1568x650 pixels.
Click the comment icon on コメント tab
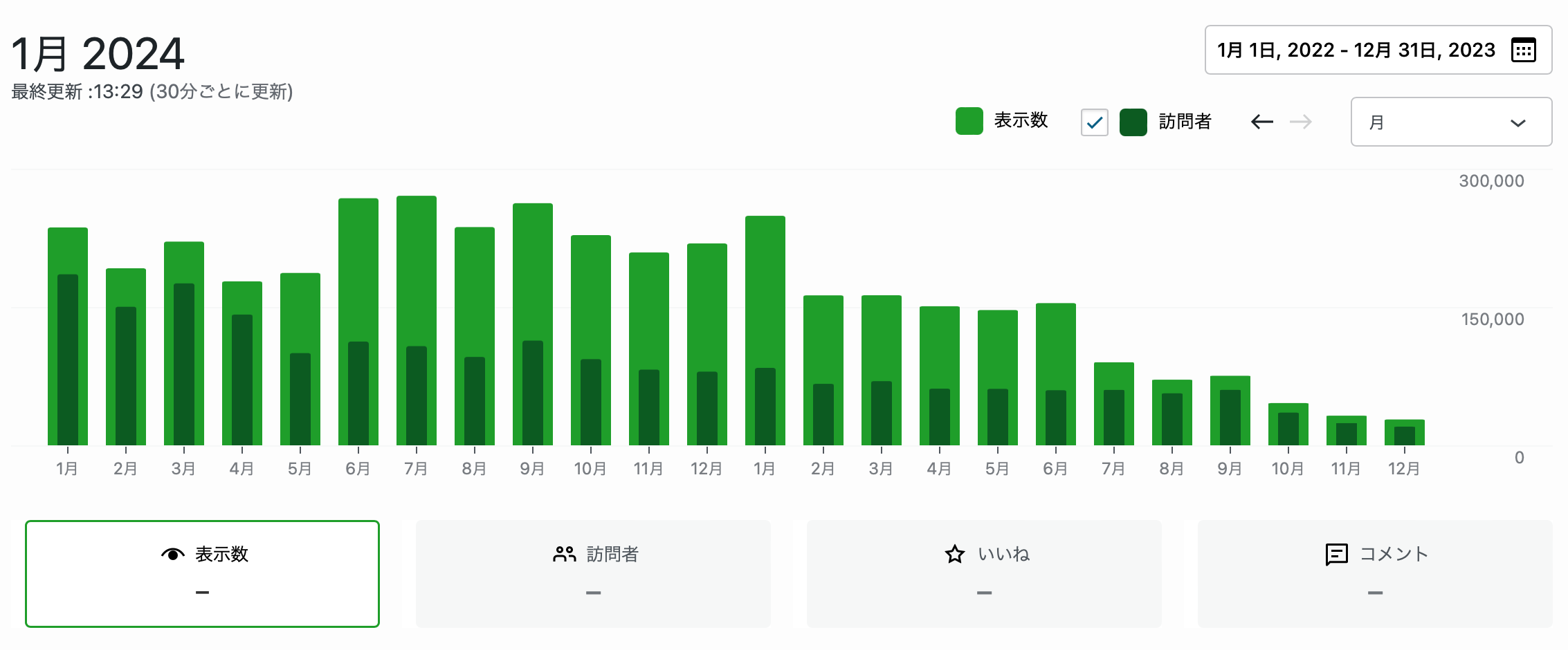1336,554
